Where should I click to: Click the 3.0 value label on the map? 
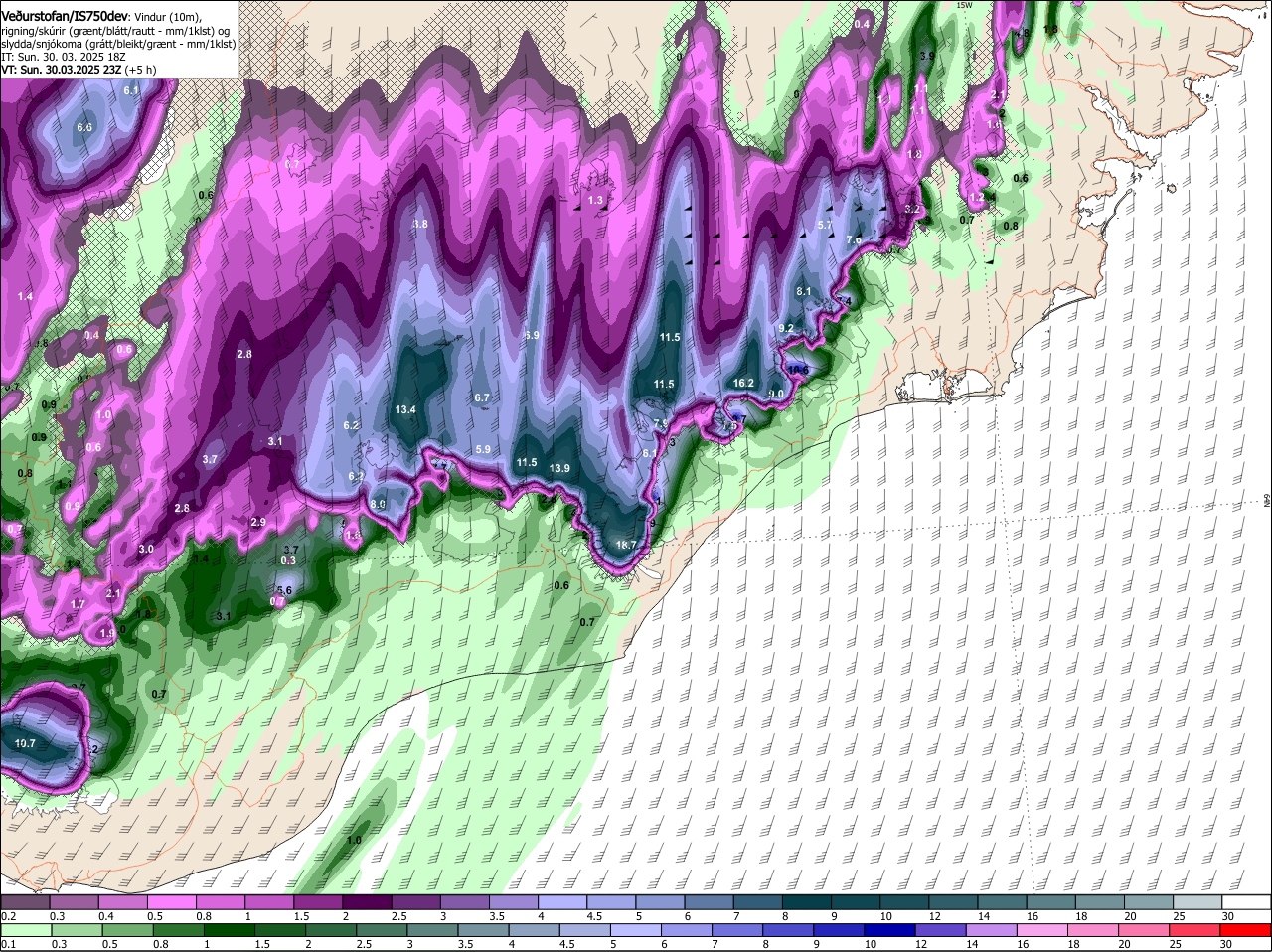(x=146, y=550)
